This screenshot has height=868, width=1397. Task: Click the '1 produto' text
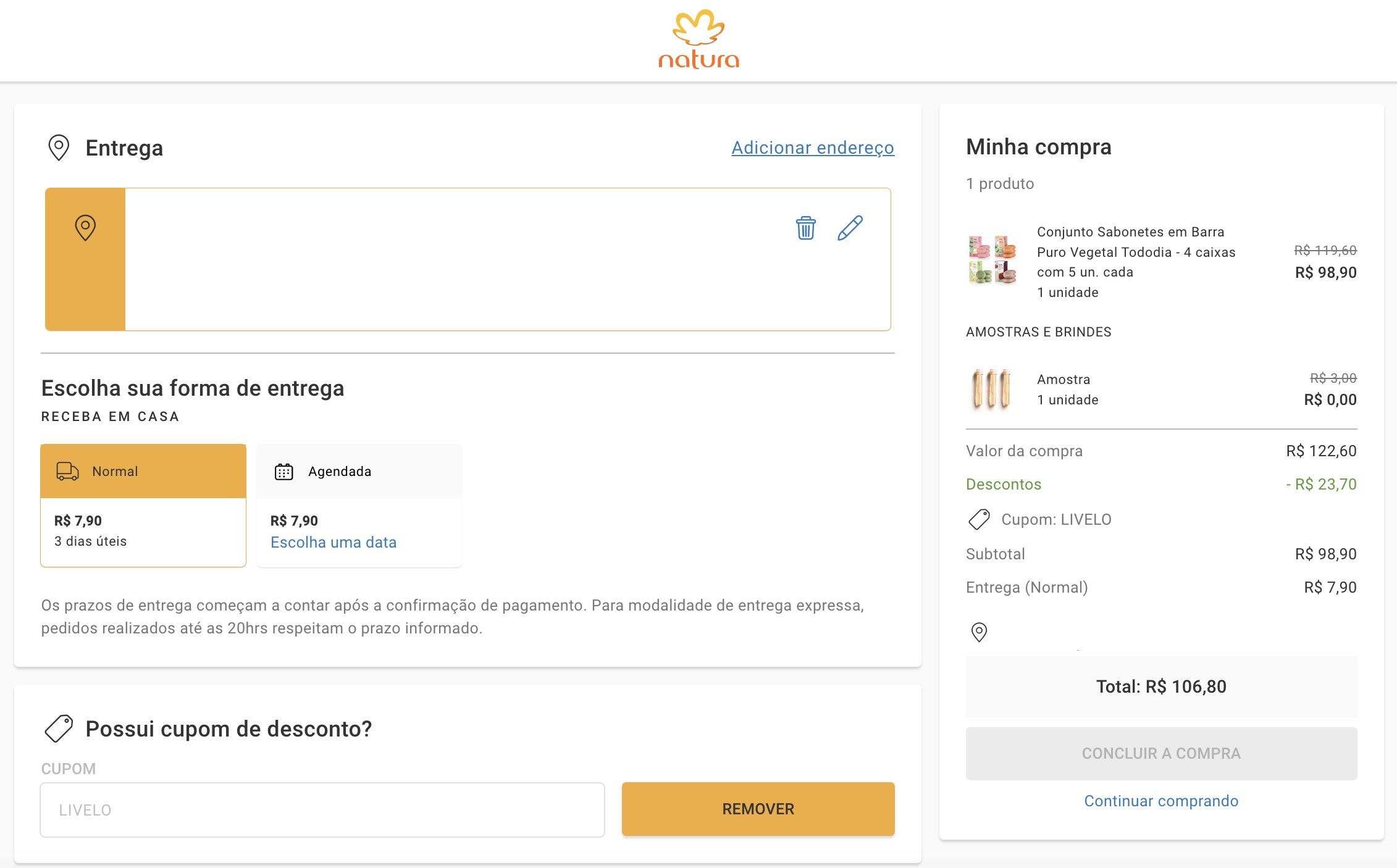1000,183
